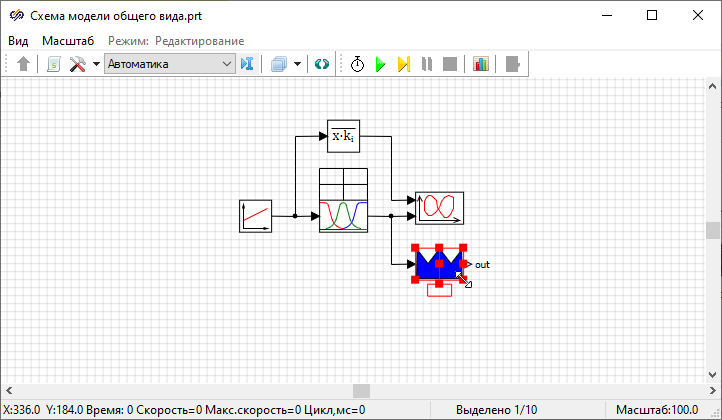Viewport: 722px width, 420px height.
Task: Select the linear ramp source block
Action: (255, 215)
